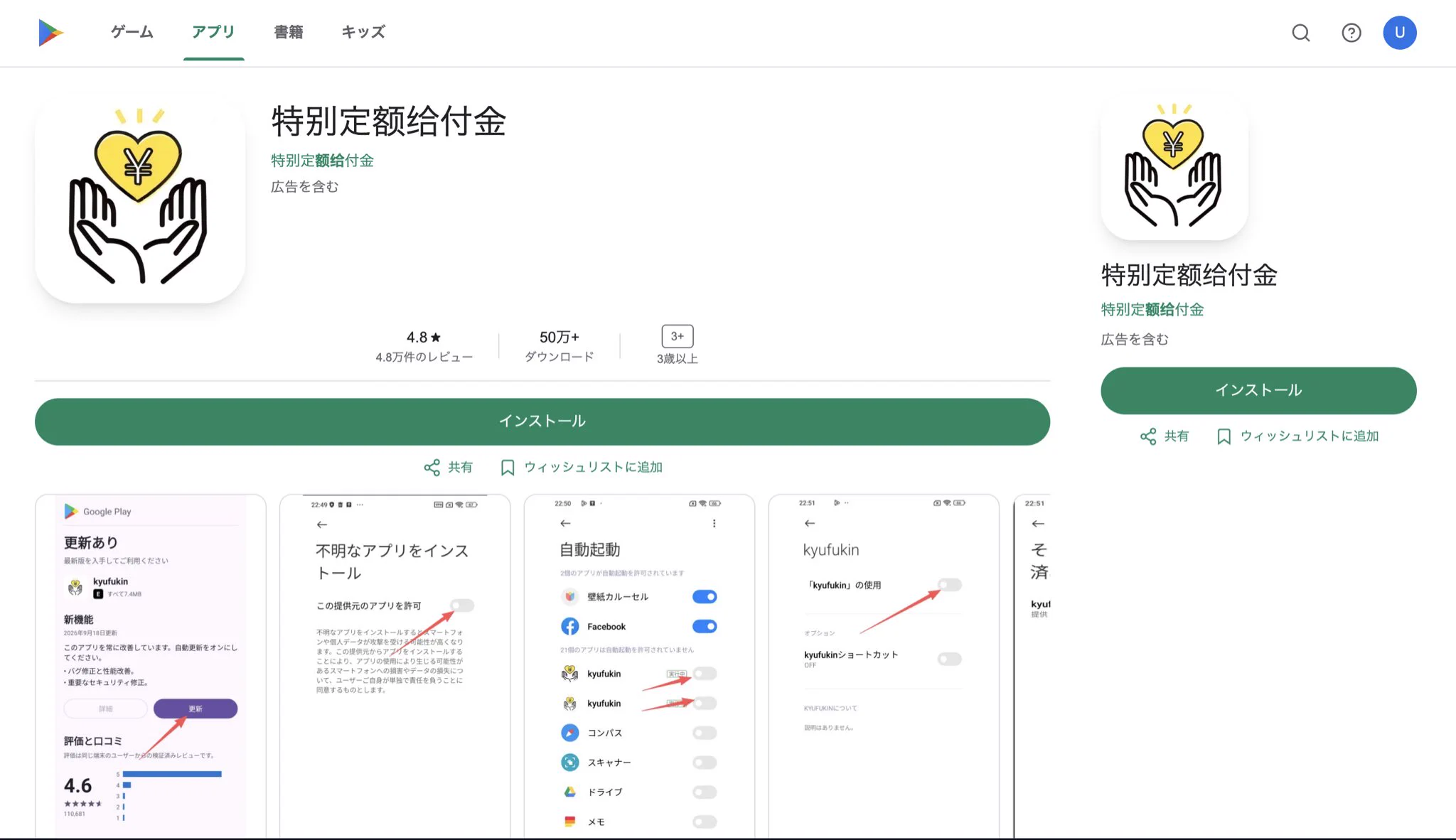Open the screenshot titled 不明なアプリをインストール
Screen dimensions: 1456x840
point(395,667)
